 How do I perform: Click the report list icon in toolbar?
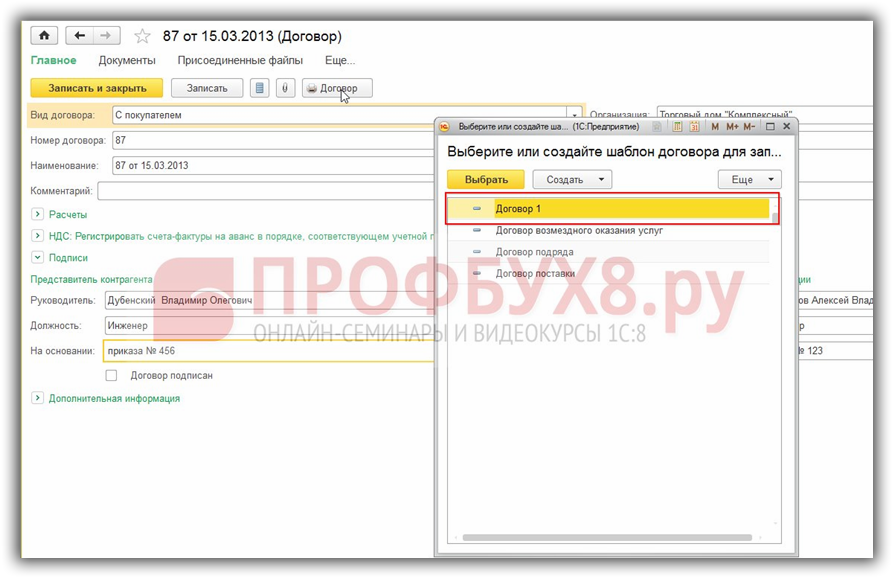[x=260, y=88]
